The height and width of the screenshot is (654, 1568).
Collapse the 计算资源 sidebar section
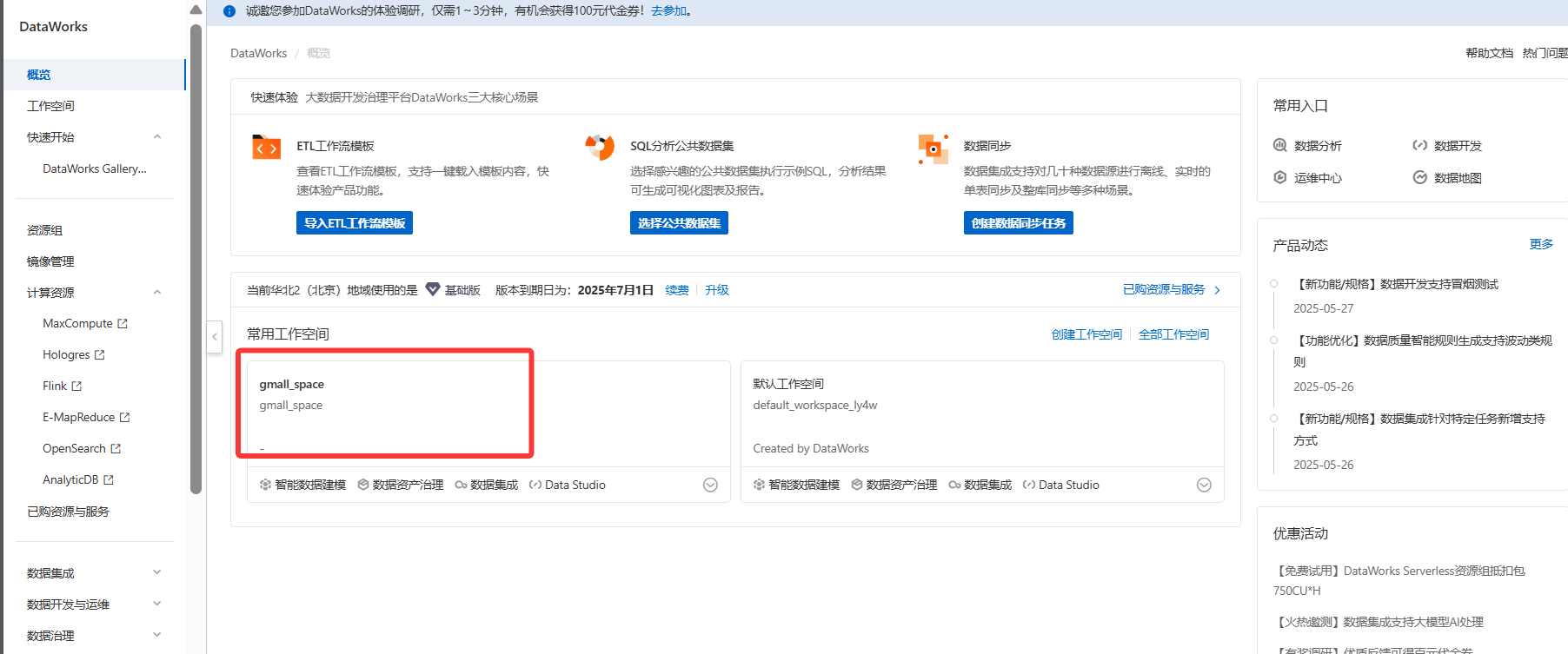[157, 293]
